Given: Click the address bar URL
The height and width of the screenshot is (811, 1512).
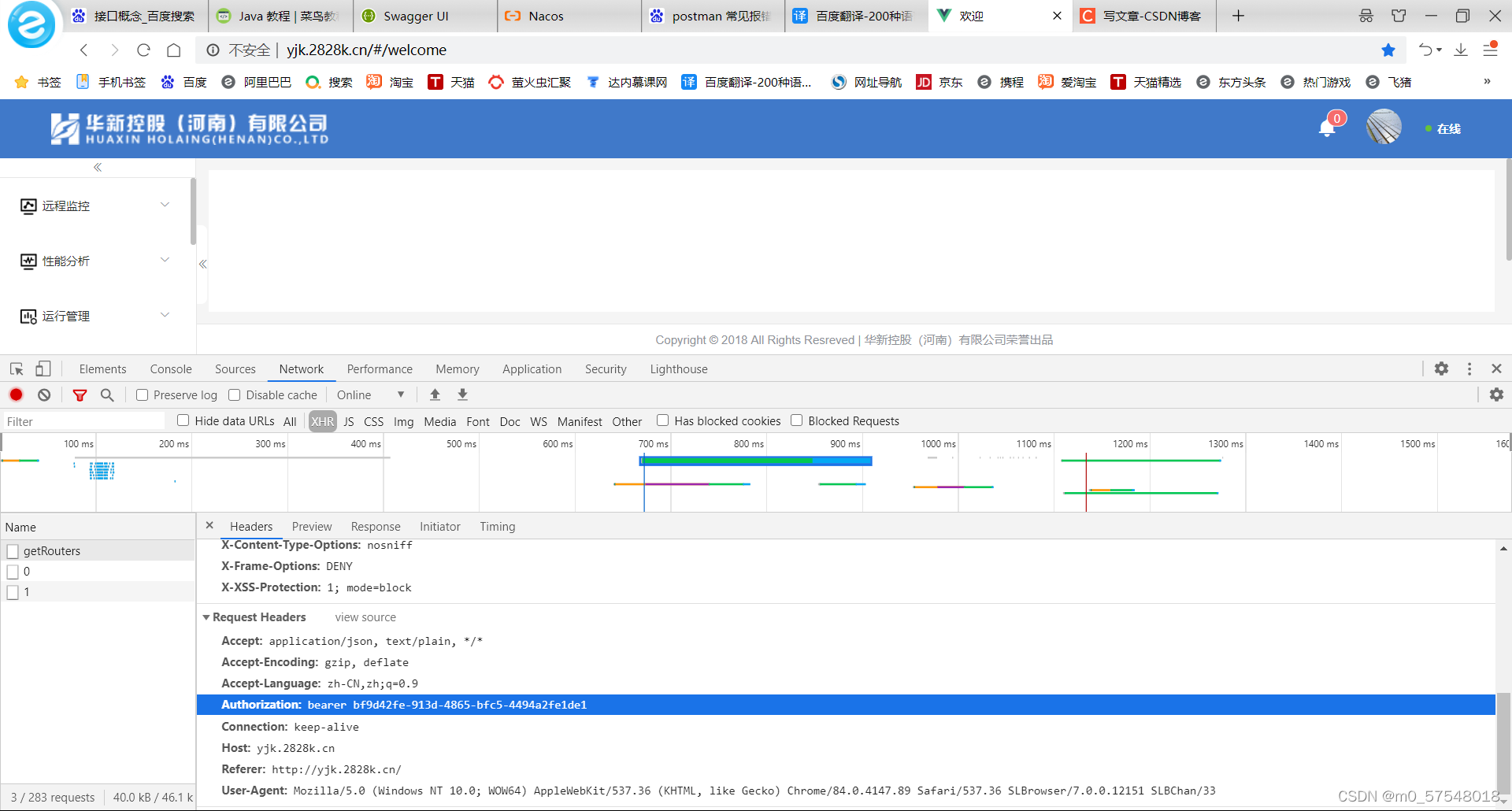Looking at the screenshot, I should (x=366, y=50).
